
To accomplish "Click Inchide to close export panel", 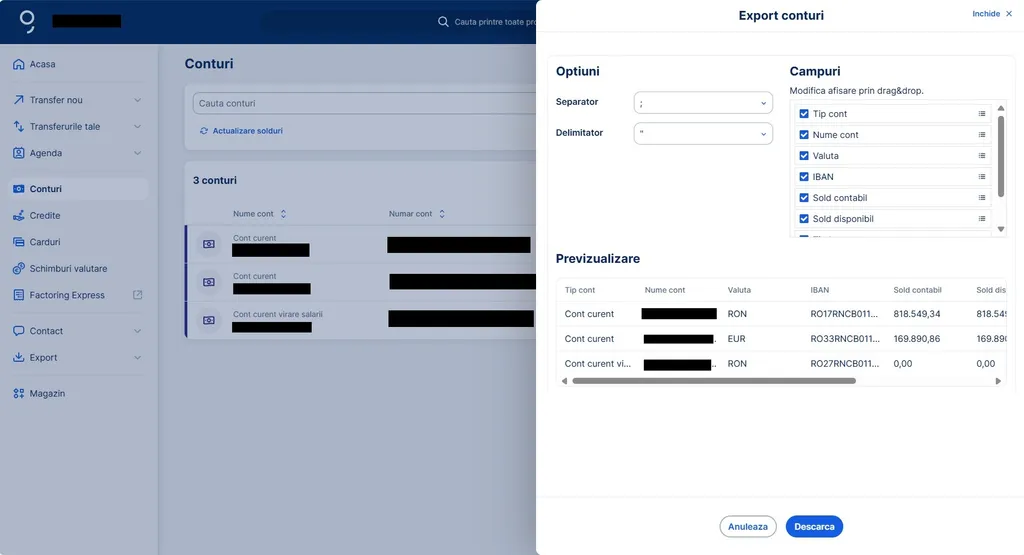I will click(x=992, y=14).
